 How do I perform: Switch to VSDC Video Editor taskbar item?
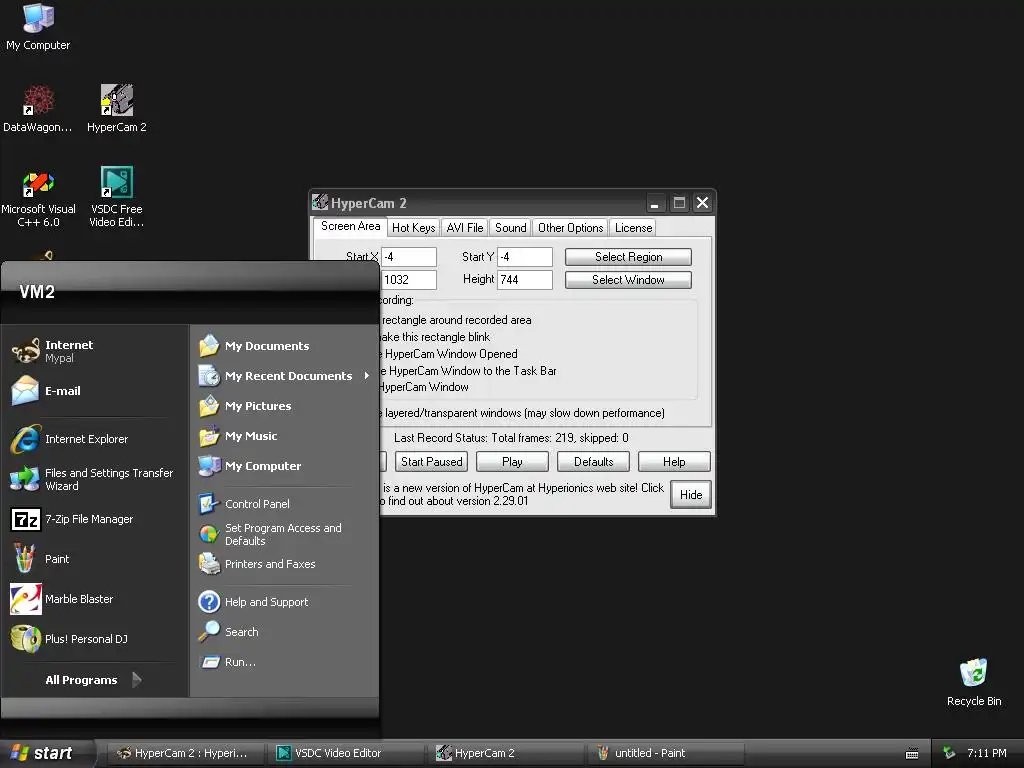[x=346, y=754]
